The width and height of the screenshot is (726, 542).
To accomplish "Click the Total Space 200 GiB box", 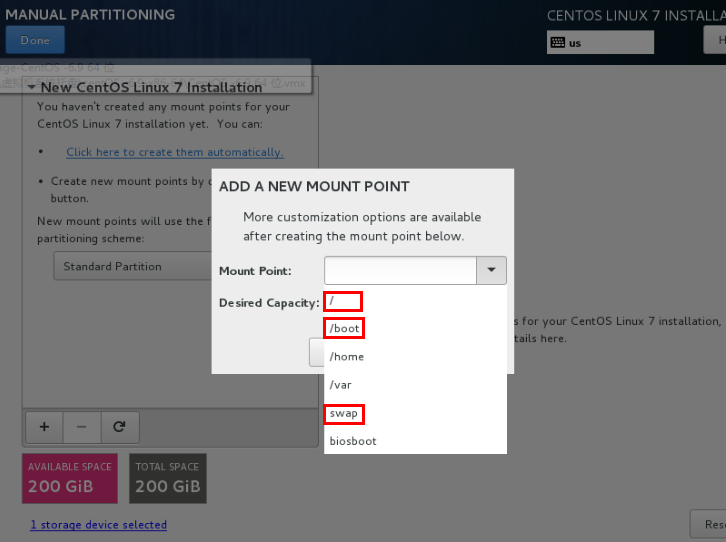I will pyautogui.click(x=168, y=478).
